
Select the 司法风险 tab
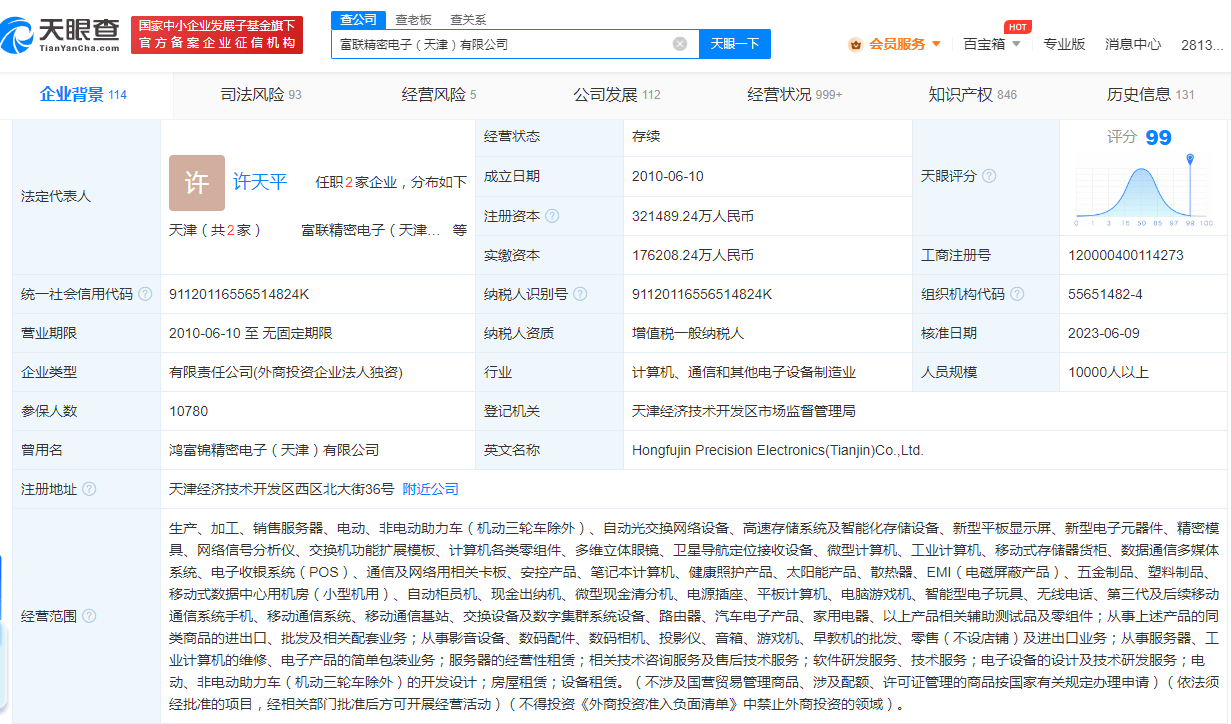[261, 95]
